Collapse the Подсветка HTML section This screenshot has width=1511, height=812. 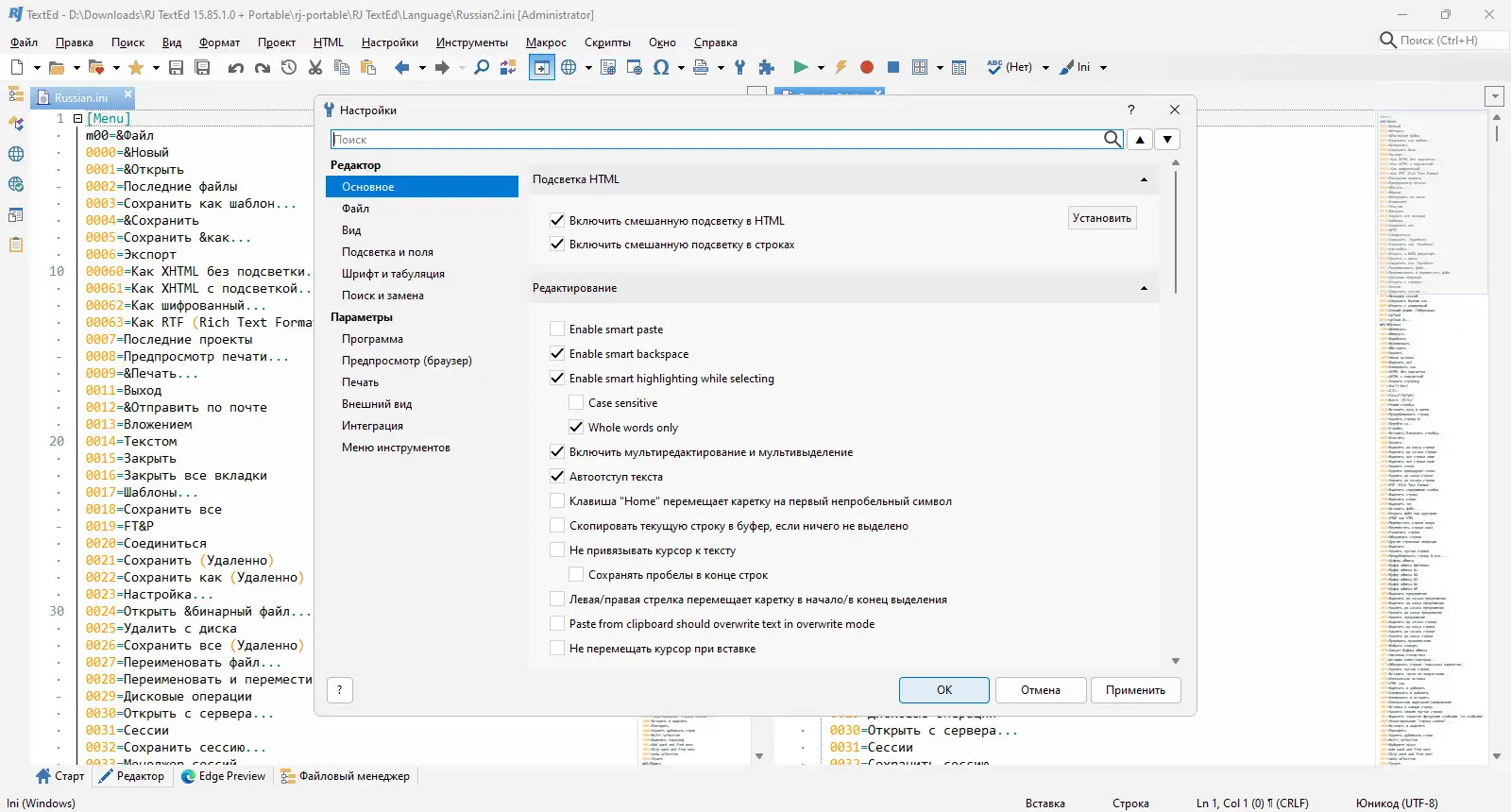[1144, 179]
